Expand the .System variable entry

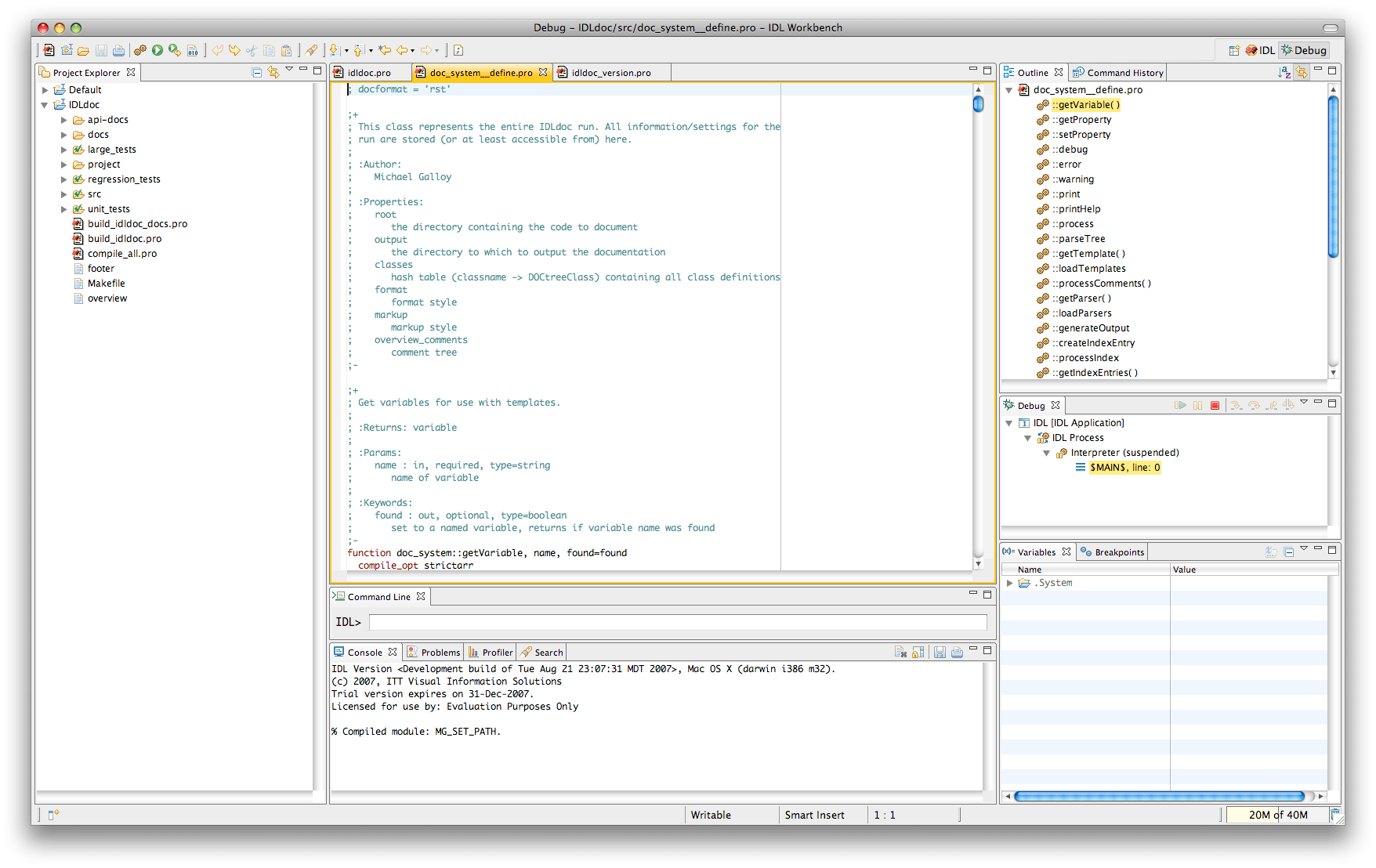click(x=1010, y=582)
